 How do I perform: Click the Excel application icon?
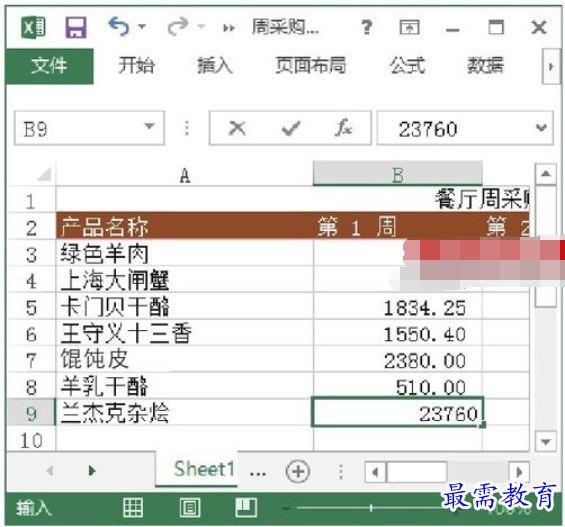click(x=33, y=27)
